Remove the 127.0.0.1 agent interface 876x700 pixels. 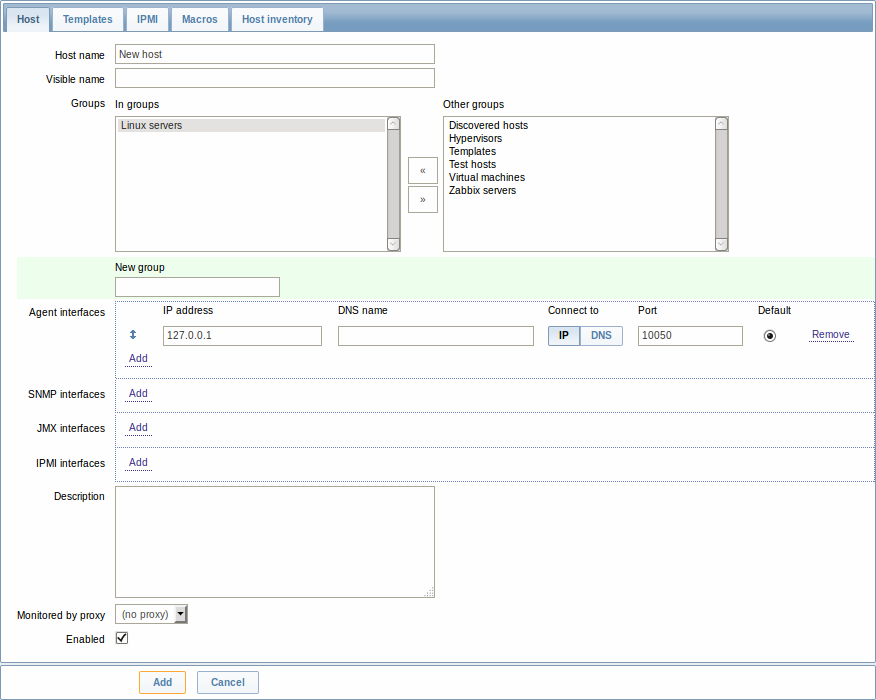click(831, 335)
